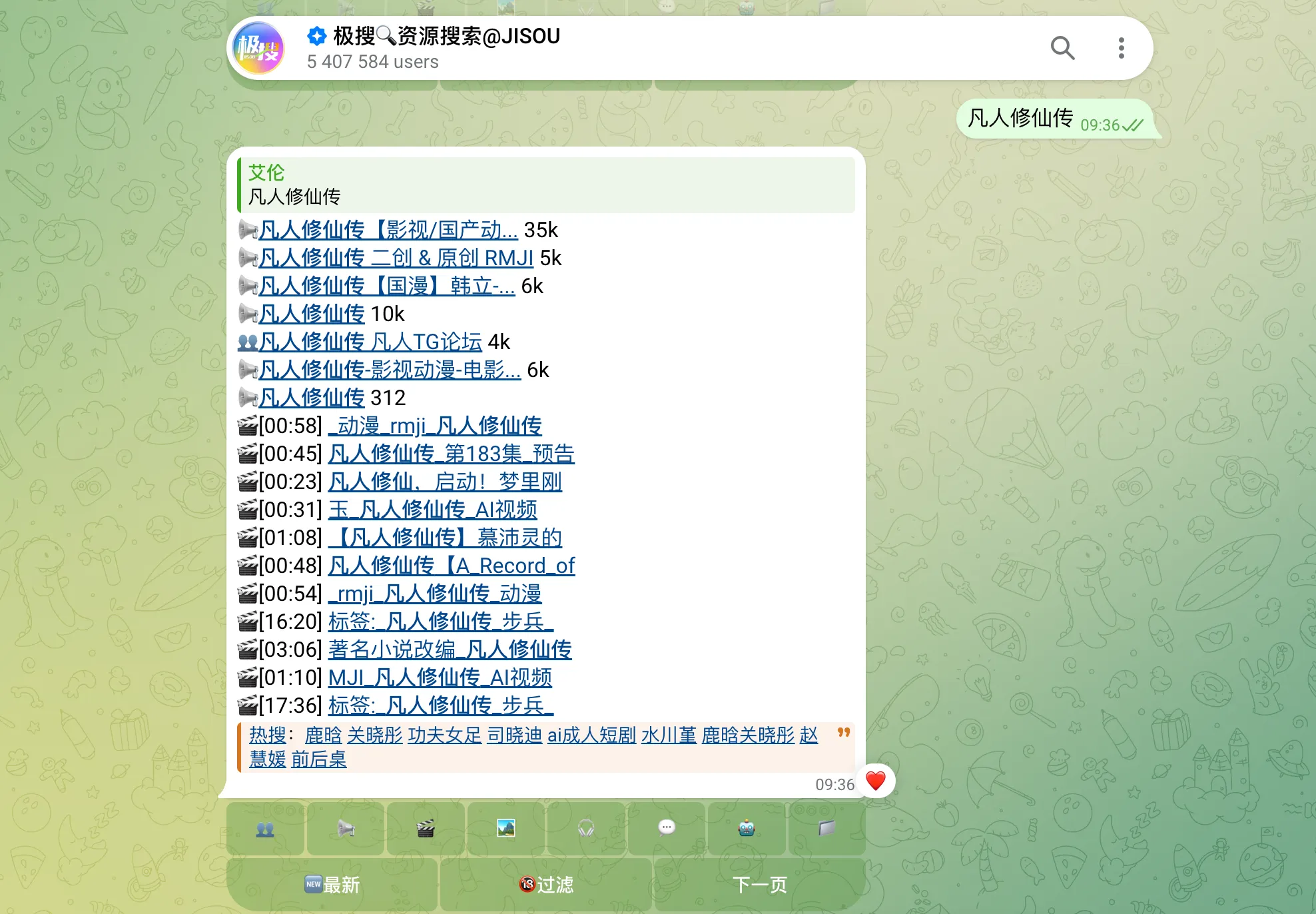The width and height of the screenshot is (1316, 914).
Task: Click the 过滤 filter button
Action: click(546, 885)
